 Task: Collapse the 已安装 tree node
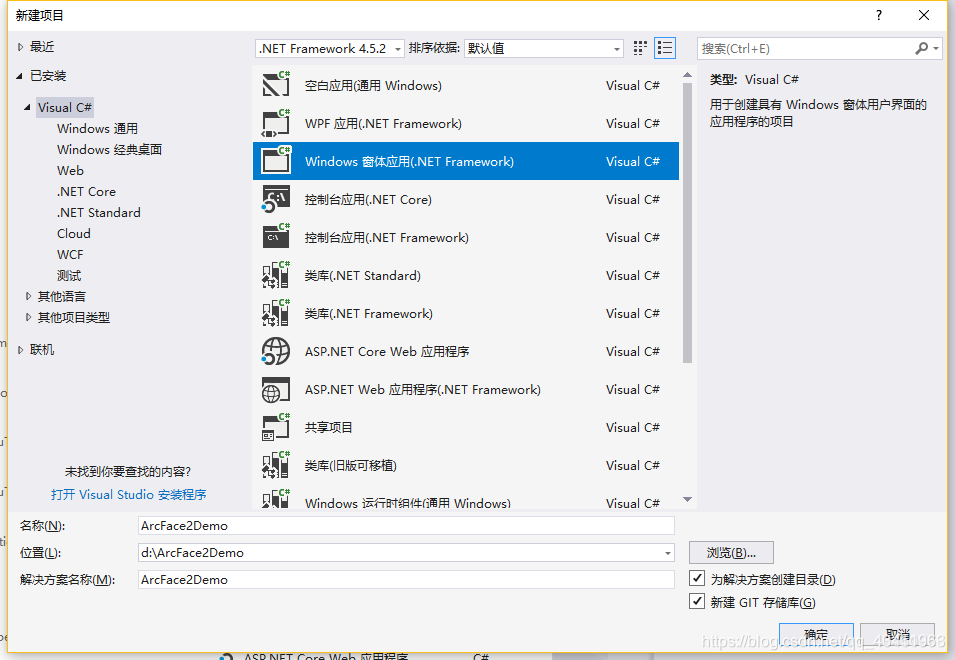pyautogui.click(x=19, y=76)
